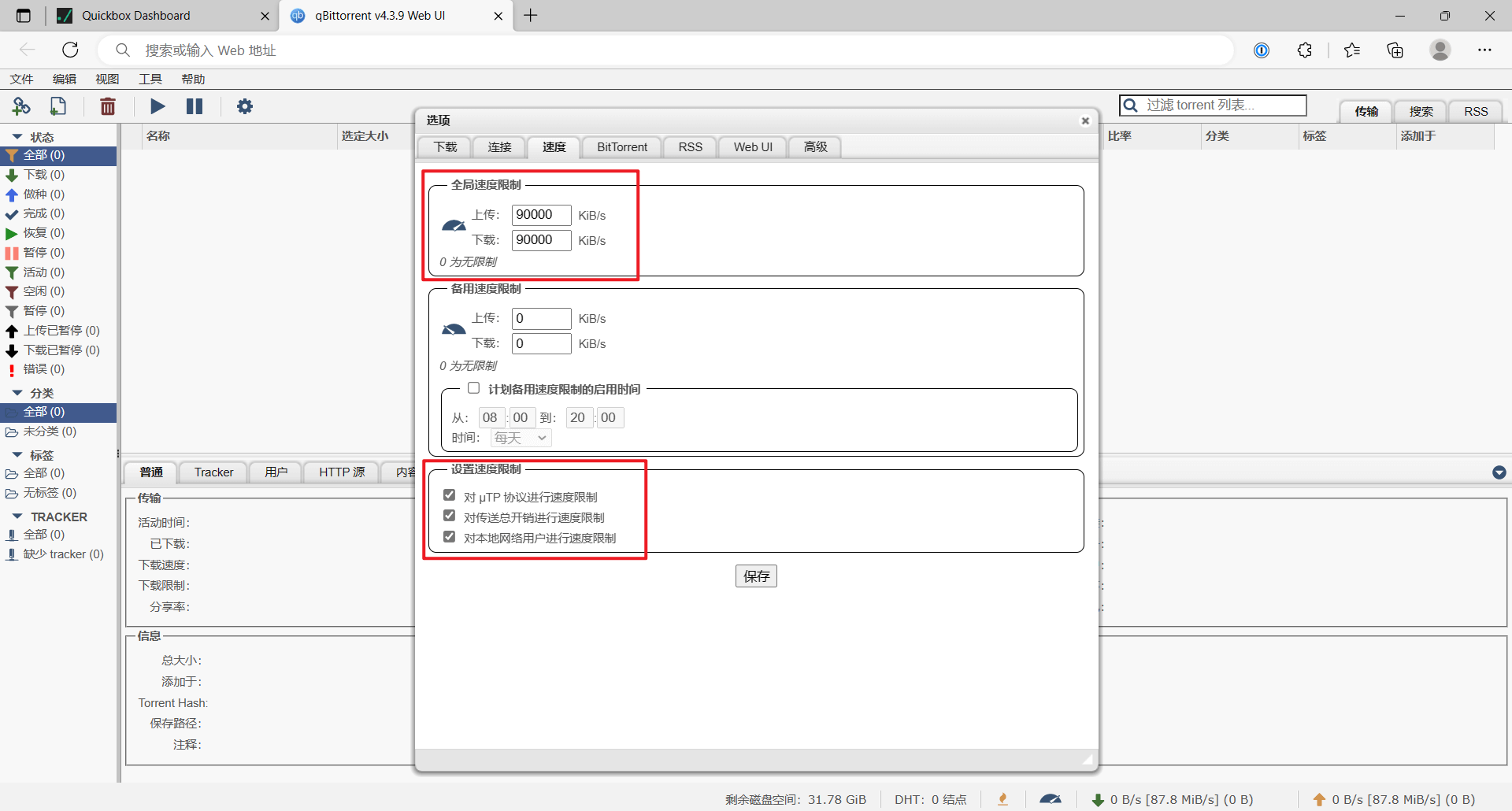Click the delete torrent trash icon

(x=108, y=106)
